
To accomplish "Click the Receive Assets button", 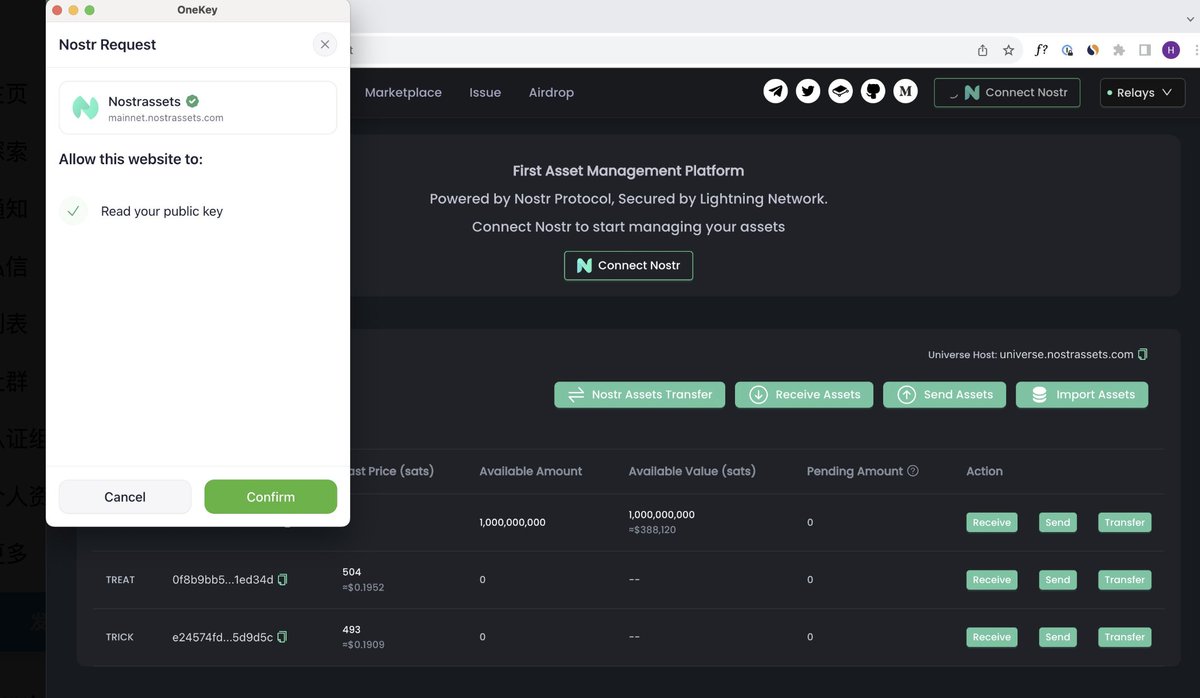I will pos(804,395).
